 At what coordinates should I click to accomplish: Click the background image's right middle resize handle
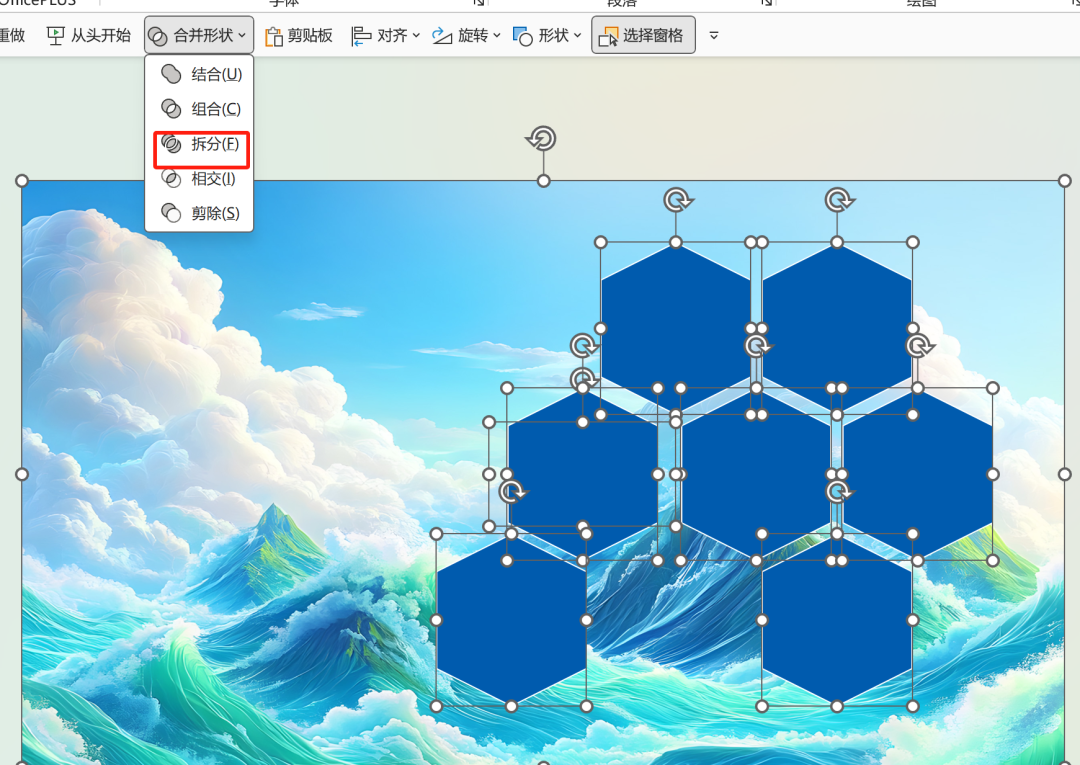pos(1065,474)
